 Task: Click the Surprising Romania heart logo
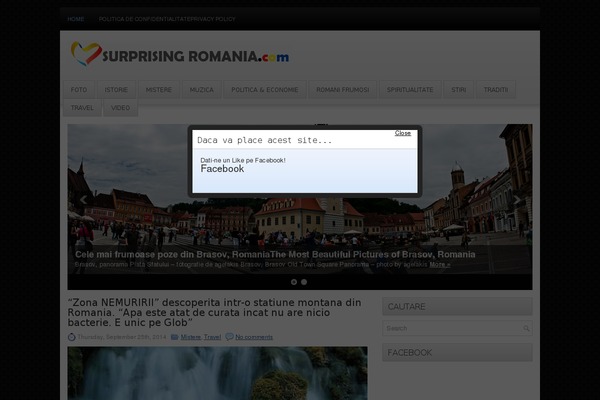pos(86,54)
